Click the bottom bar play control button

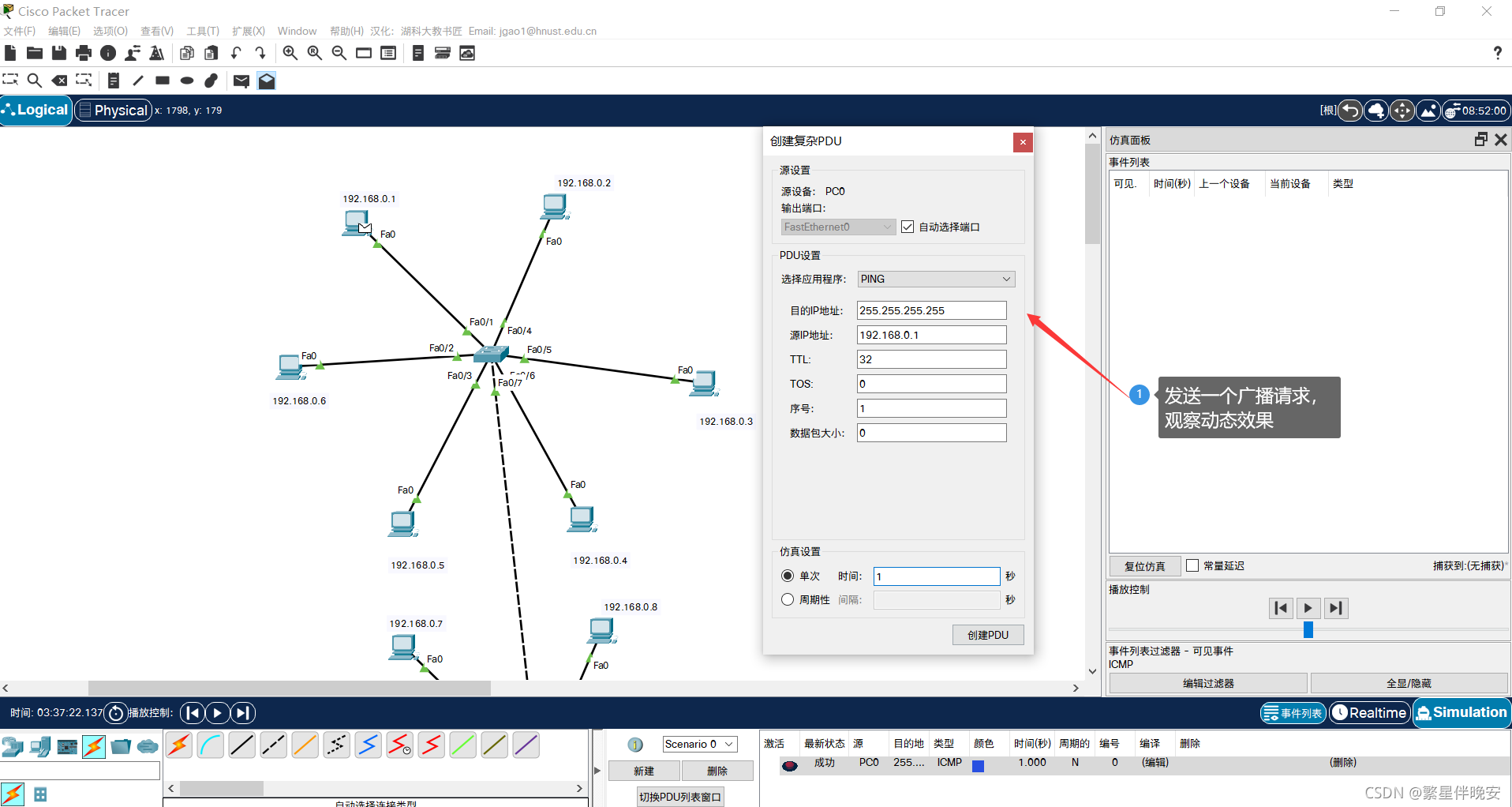(x=218, y=713)
